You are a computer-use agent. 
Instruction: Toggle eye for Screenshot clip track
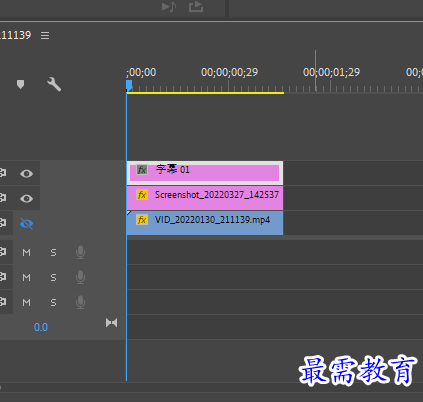26,199
